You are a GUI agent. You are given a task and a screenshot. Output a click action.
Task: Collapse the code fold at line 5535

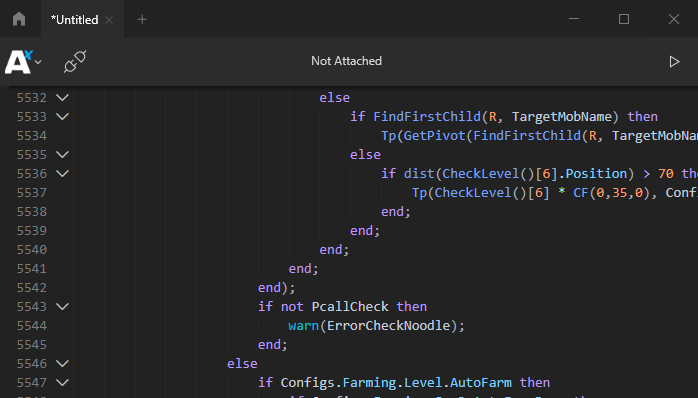click(62, 154)
